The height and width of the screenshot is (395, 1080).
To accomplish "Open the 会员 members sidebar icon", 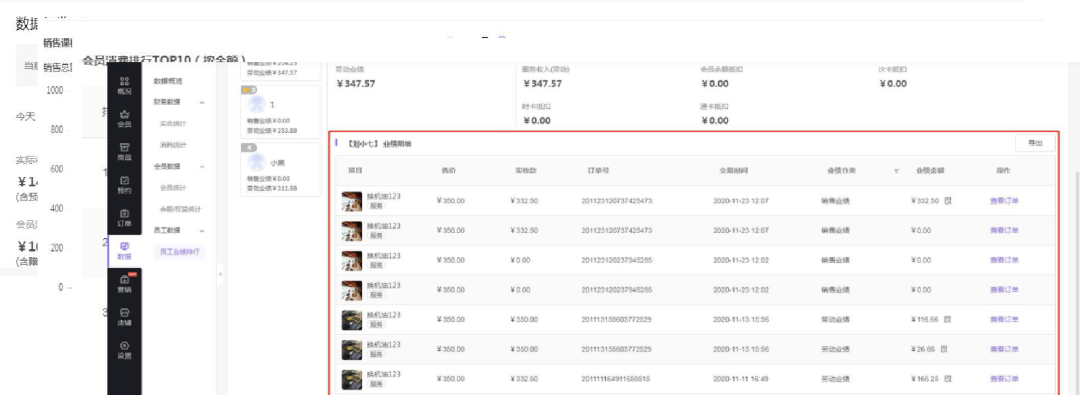I will click(x=125, y=119).
